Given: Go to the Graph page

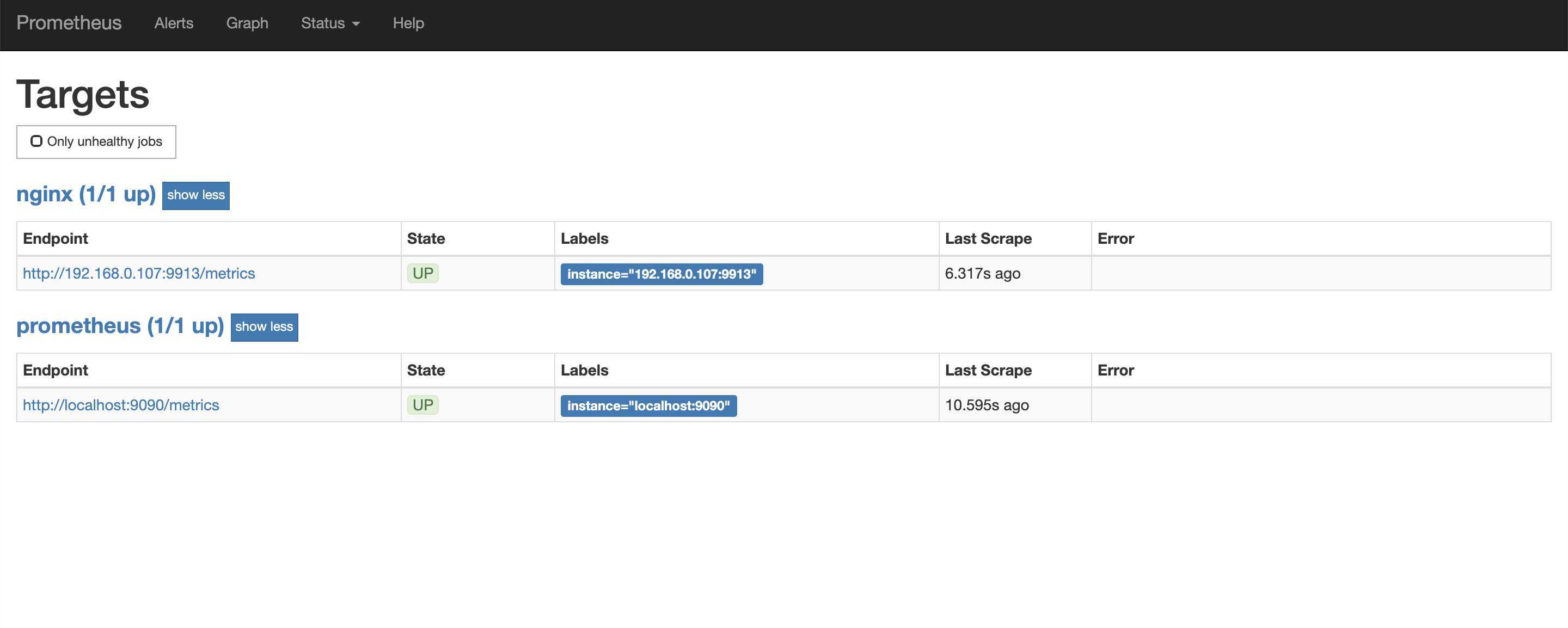Looking at the screenshot, I should (247, 23).
